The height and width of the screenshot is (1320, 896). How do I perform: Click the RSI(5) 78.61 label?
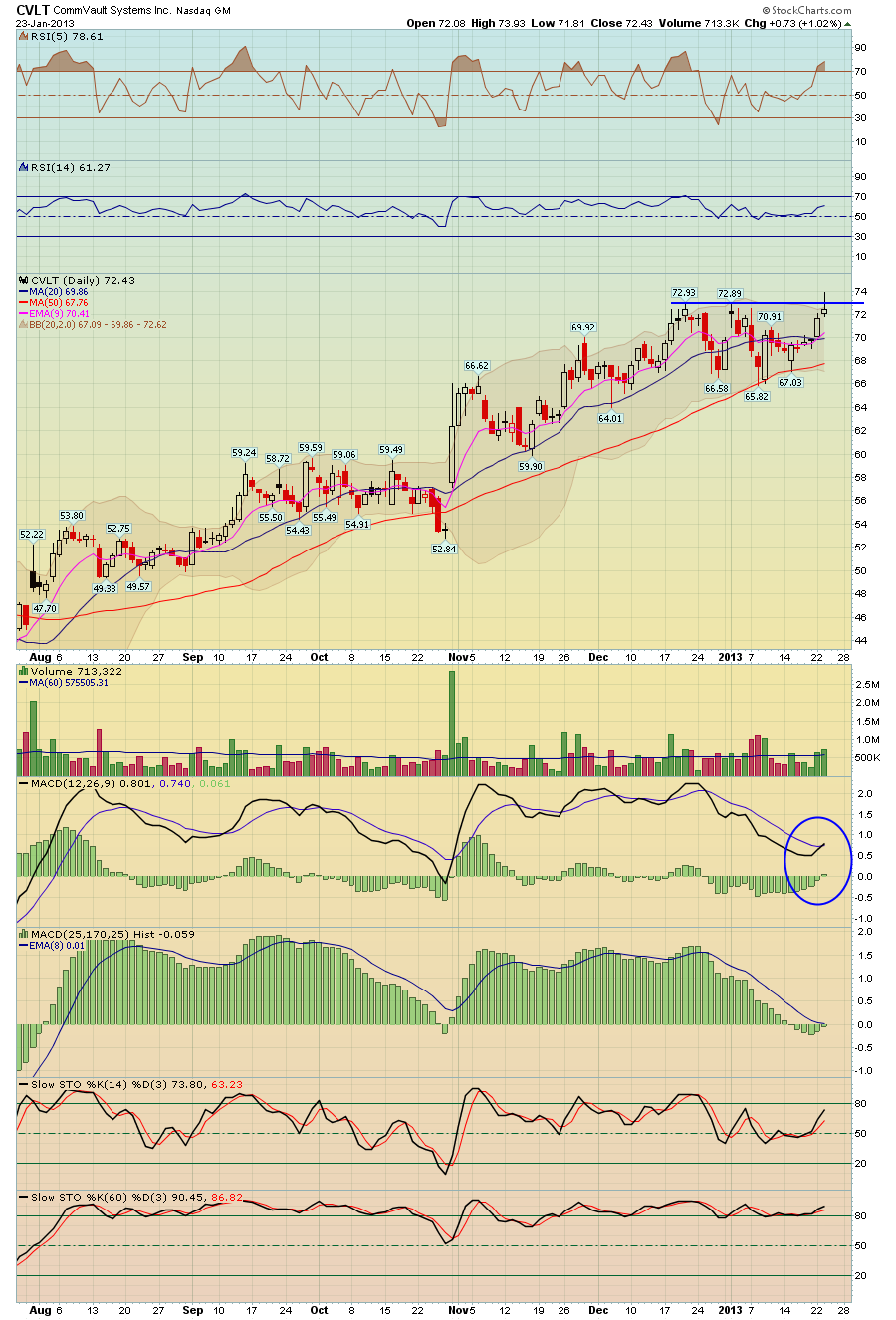click(66, 36)
